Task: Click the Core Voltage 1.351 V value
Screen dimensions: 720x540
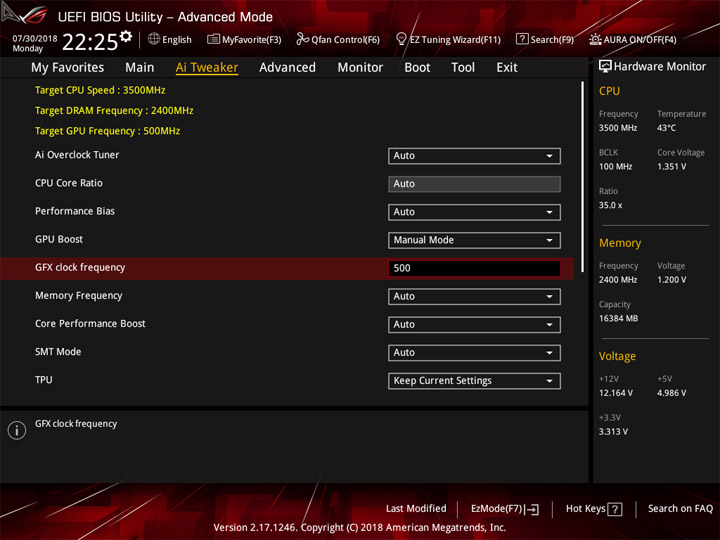Action: coord(671,167)
